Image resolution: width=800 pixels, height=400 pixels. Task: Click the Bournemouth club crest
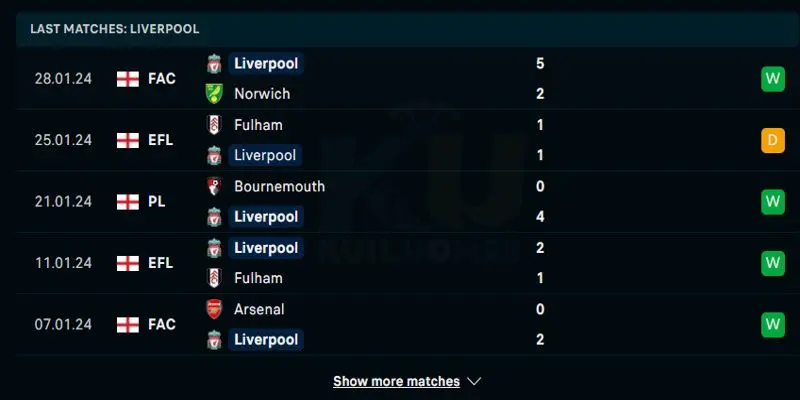click(213, 186)
